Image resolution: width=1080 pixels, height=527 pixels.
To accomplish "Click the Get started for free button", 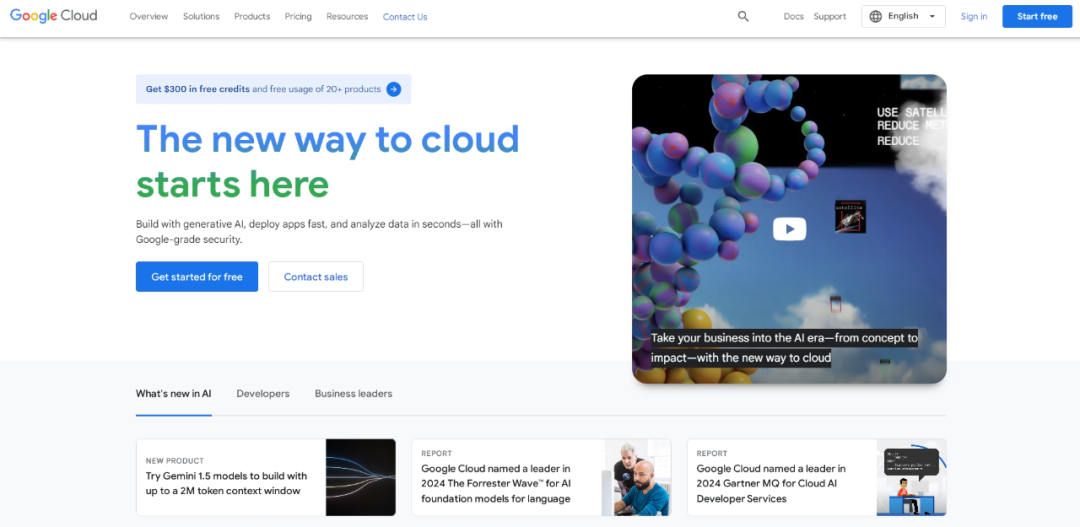I will coord(197,276).
